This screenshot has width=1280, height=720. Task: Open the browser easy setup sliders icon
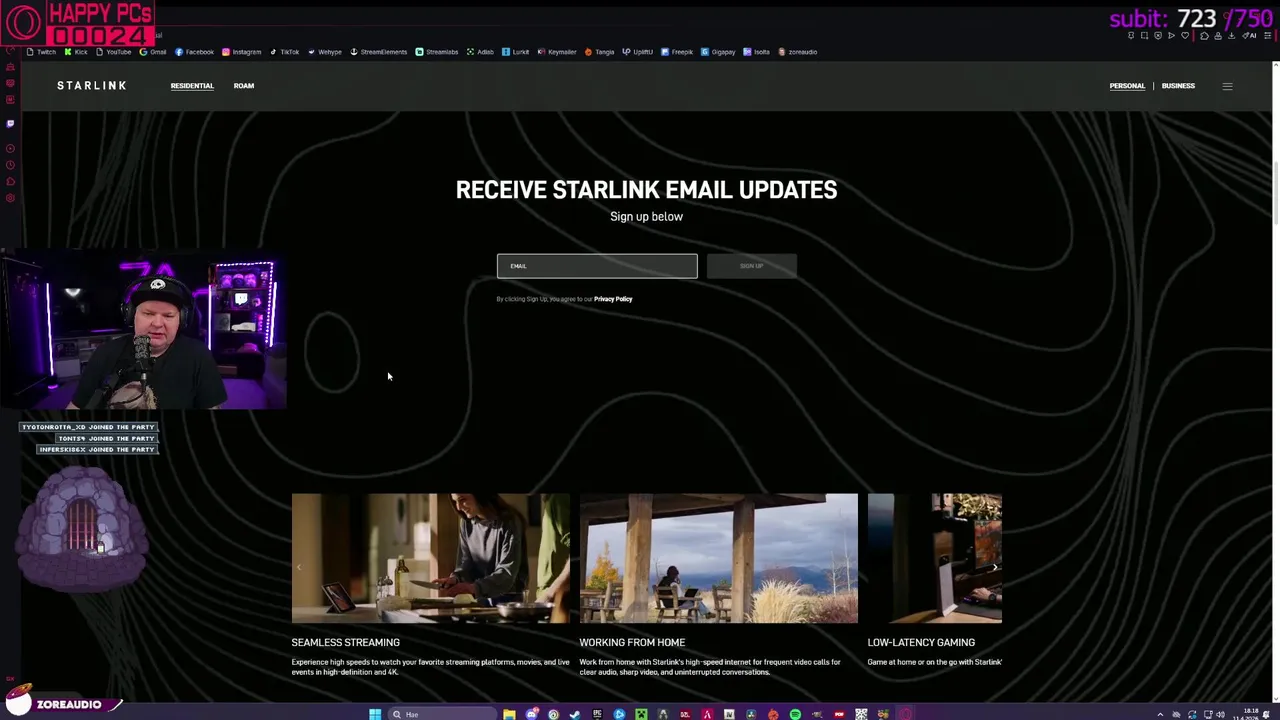coord(1268,36)
